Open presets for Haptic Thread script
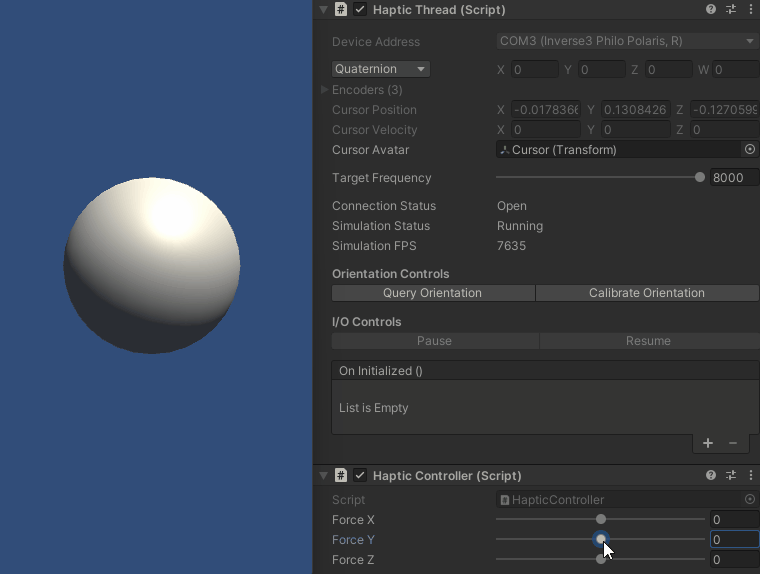This screenshot has width=760, height=574. [731, 10]
